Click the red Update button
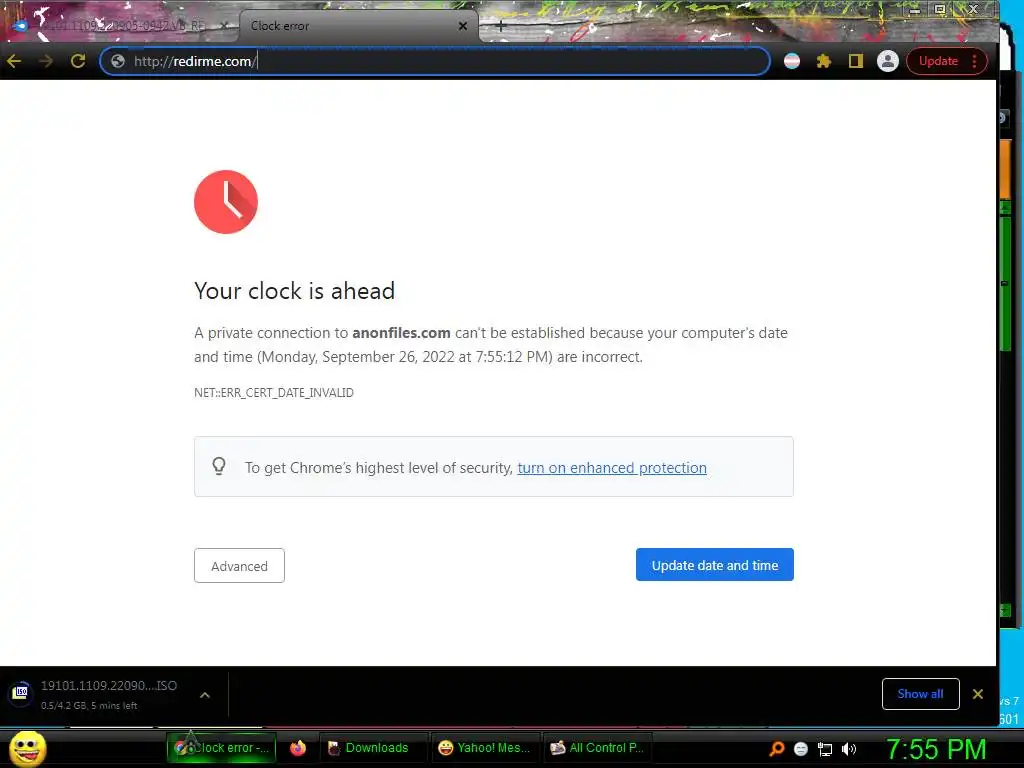The width and height of the screenshot is (1024, 768). point(938,61)
